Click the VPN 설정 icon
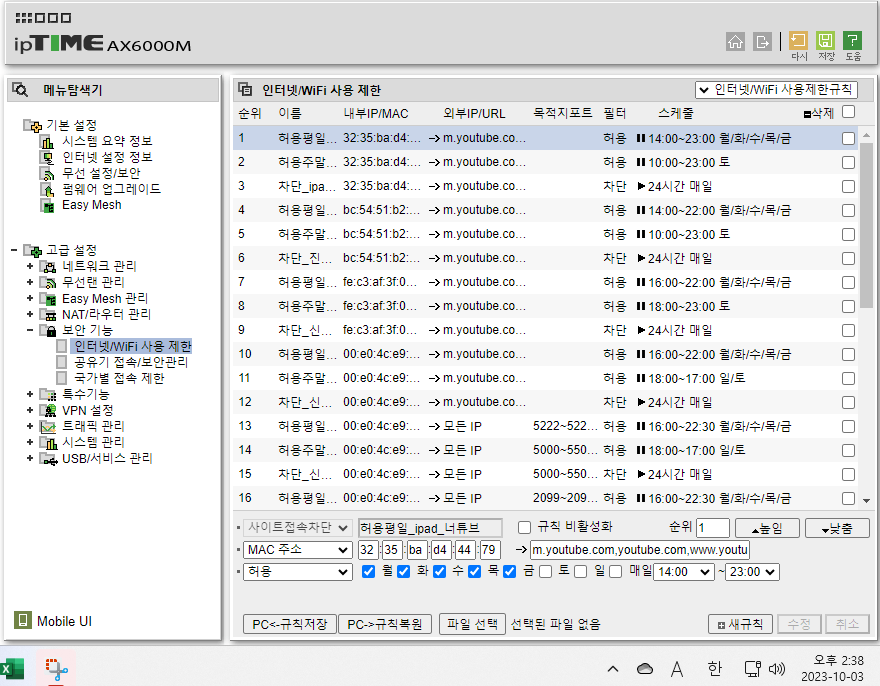 pos(48,410)
